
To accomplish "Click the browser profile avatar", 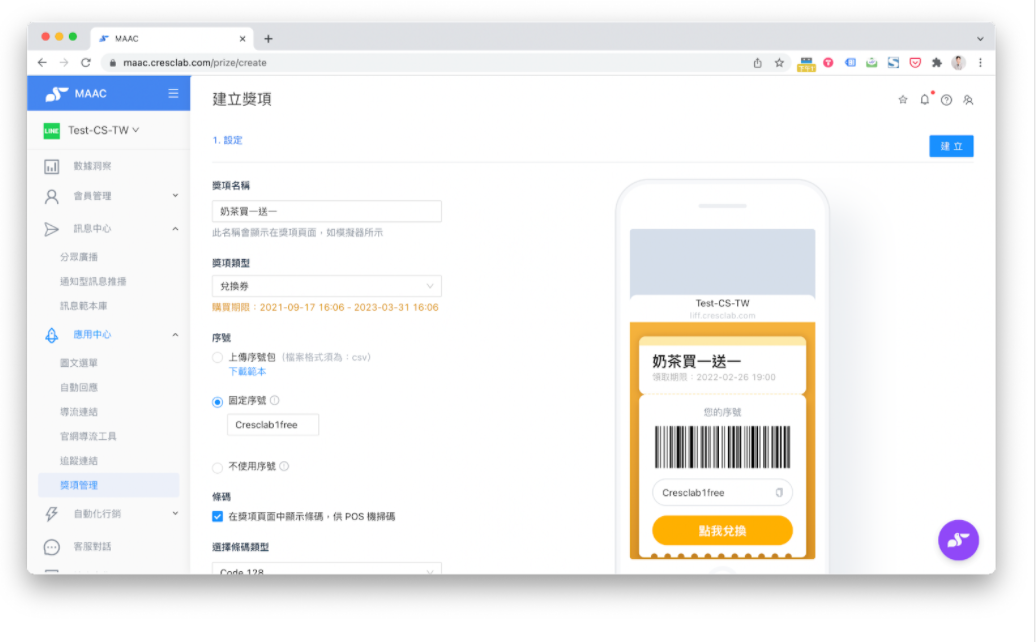I will click(x=958, y=63).
